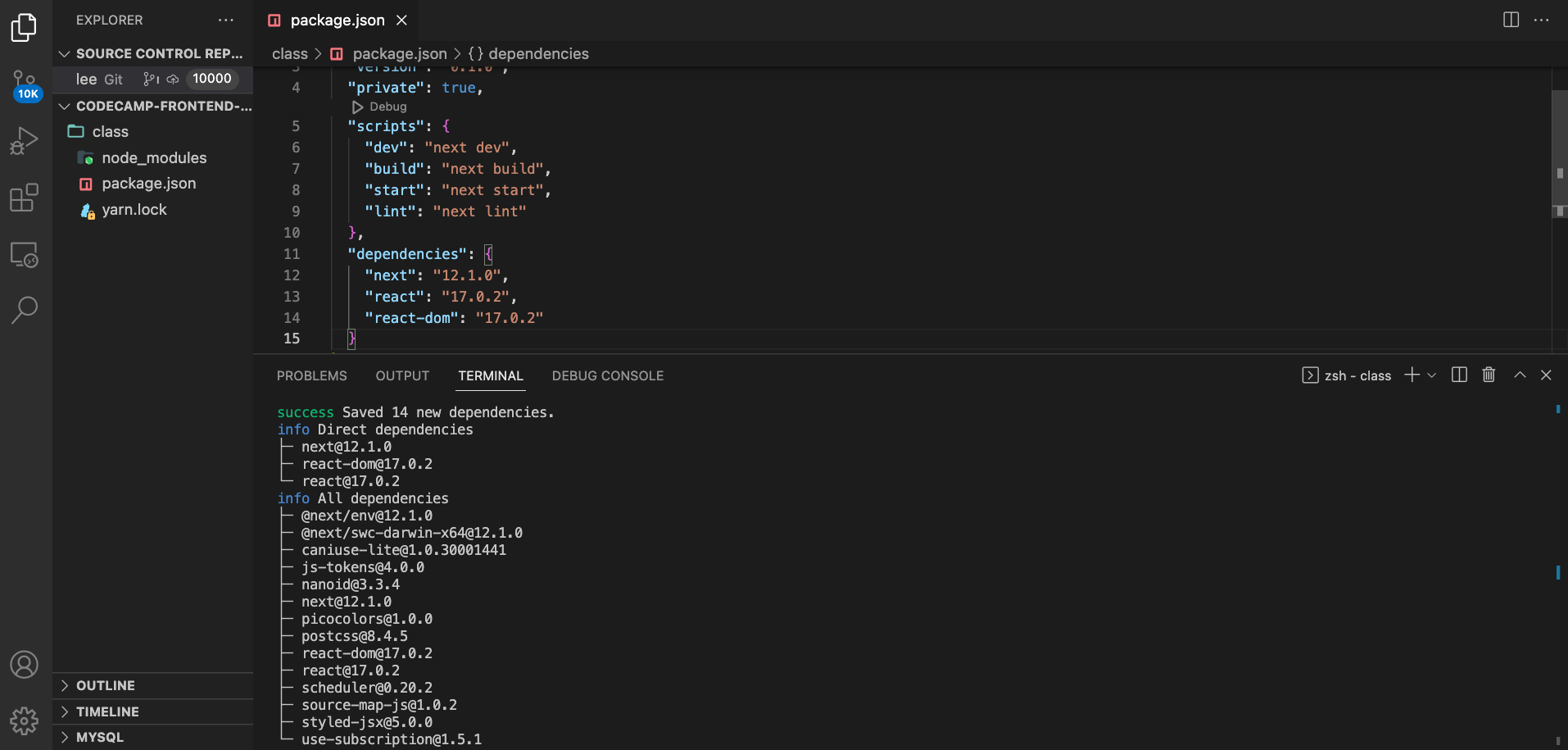
Task: Close the bottom panel
Action: pos(1546,375)
